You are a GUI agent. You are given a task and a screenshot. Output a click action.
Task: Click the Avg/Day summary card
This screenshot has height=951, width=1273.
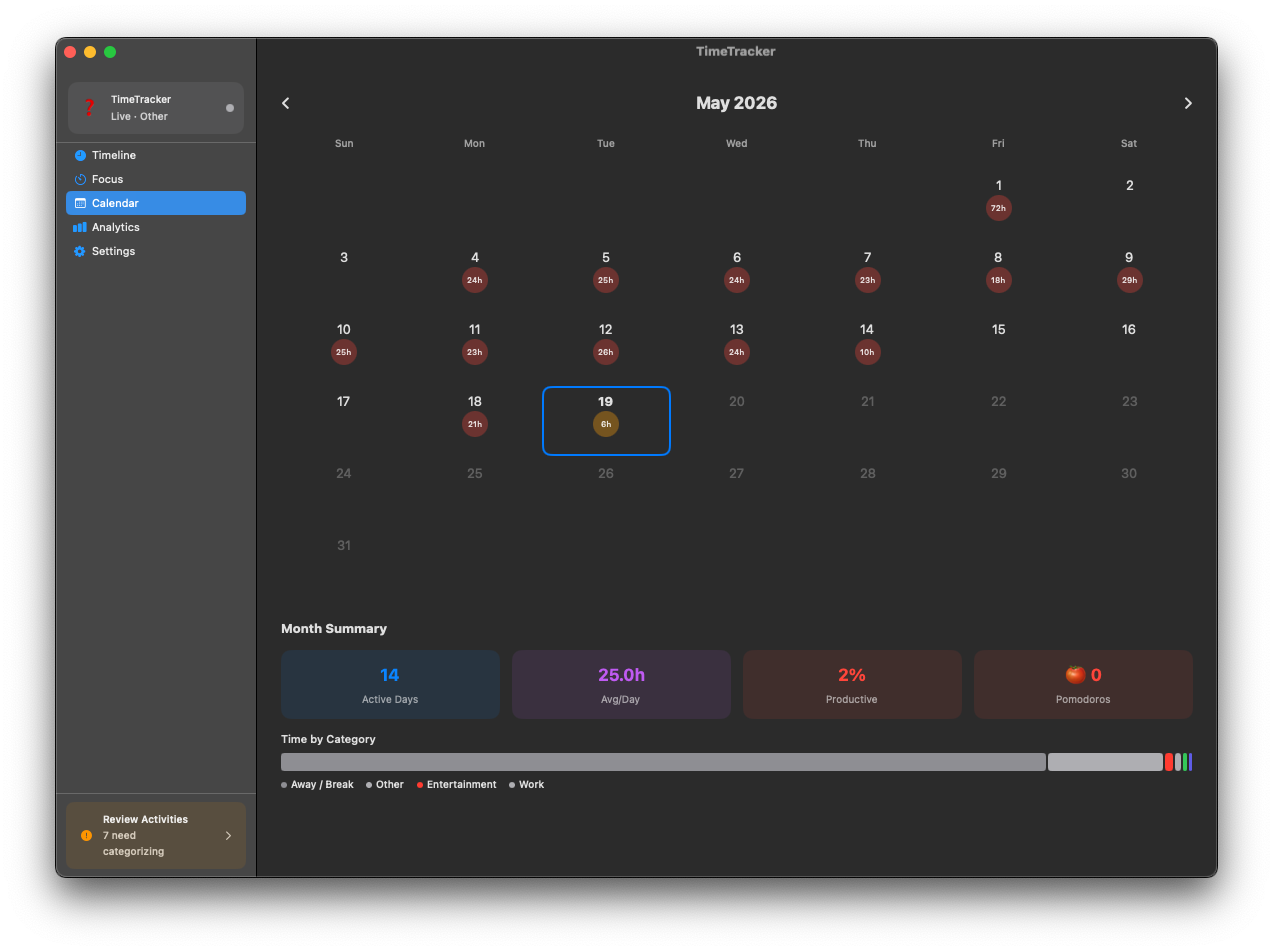[x=621, y=685]
